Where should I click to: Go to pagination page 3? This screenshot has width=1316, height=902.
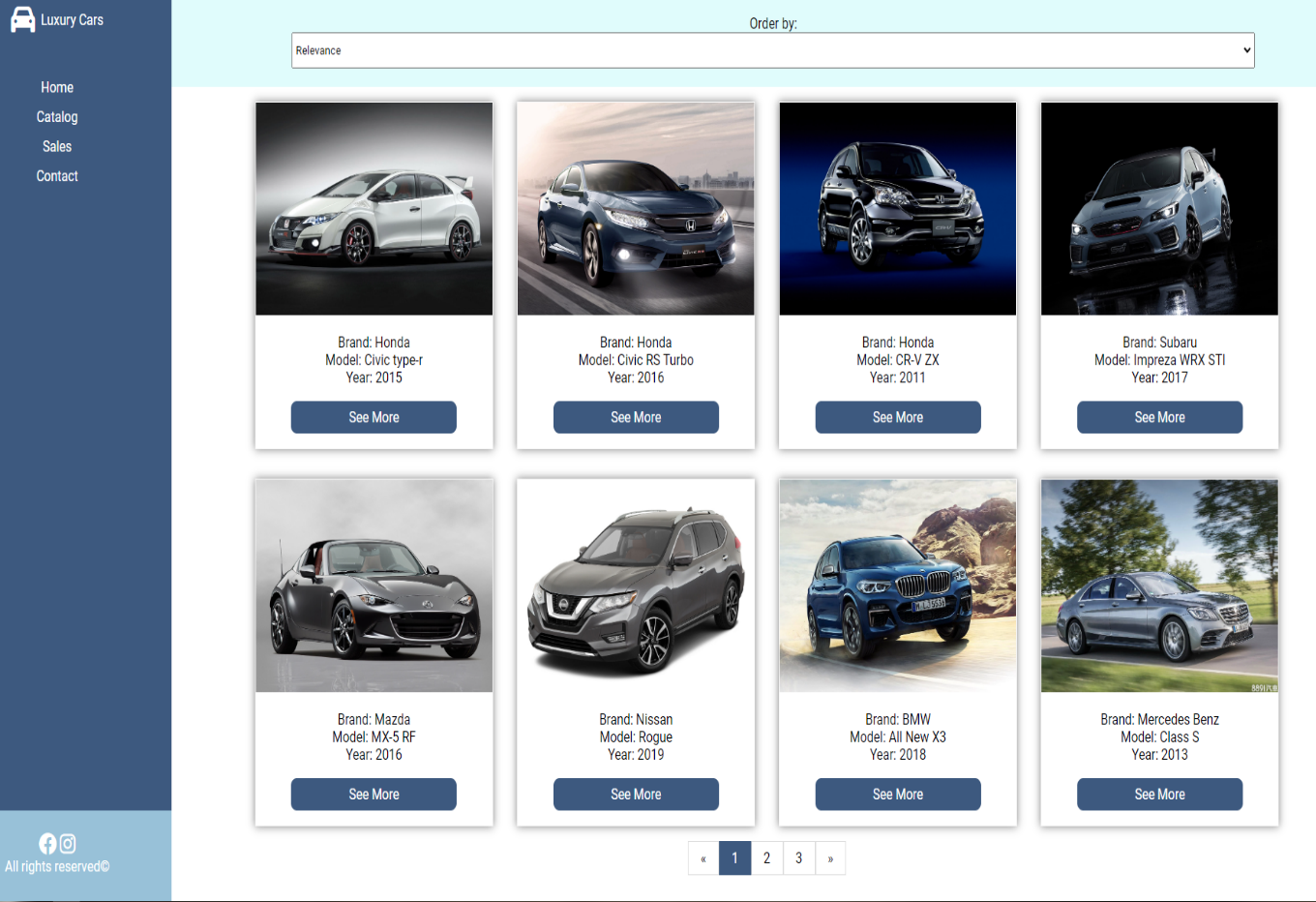click(799, 858)
